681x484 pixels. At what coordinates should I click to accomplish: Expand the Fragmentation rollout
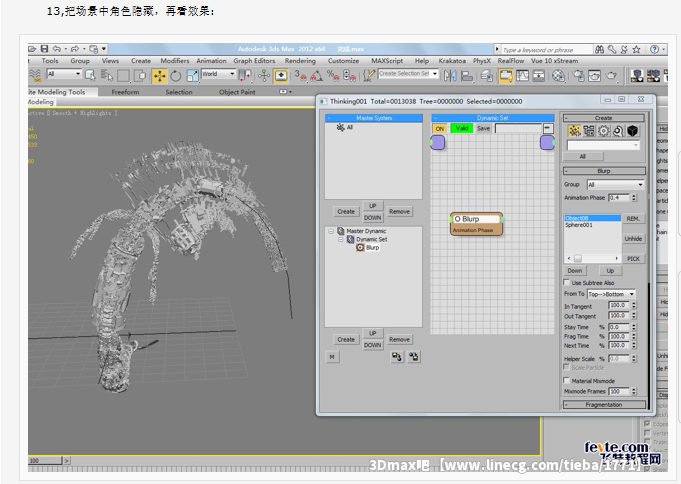(604, 404)
